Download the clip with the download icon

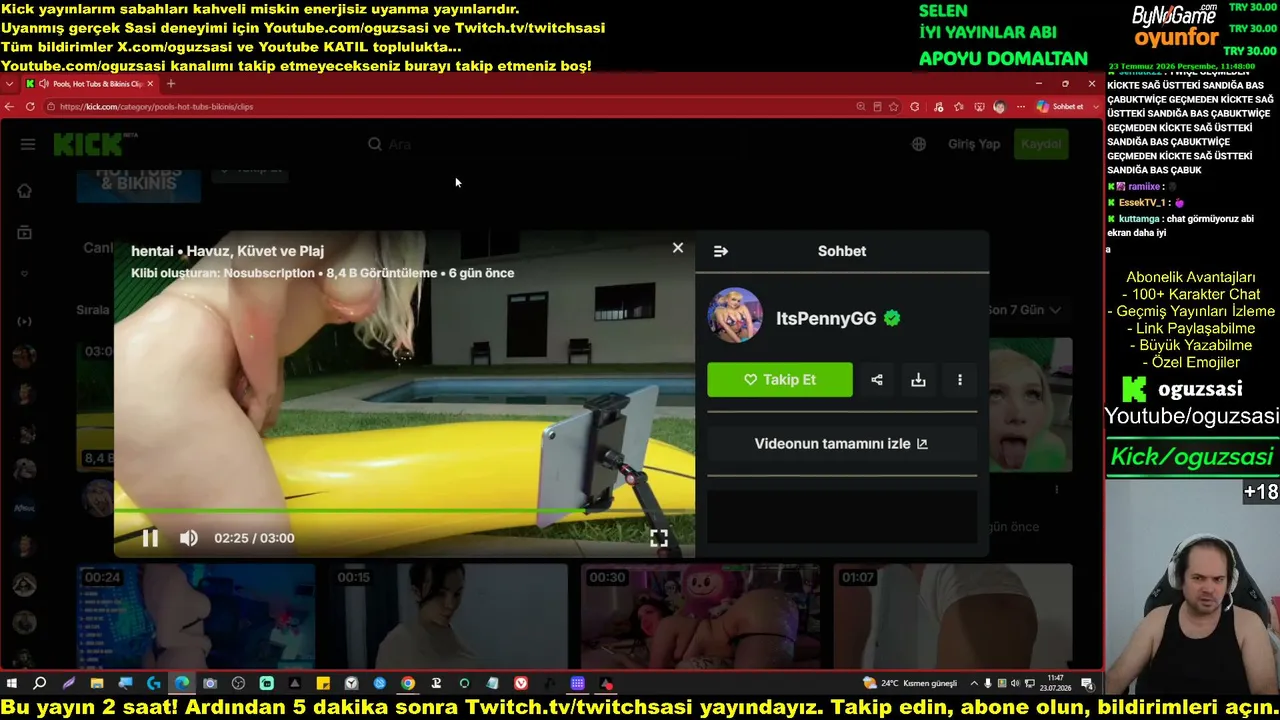click(918, 380)
